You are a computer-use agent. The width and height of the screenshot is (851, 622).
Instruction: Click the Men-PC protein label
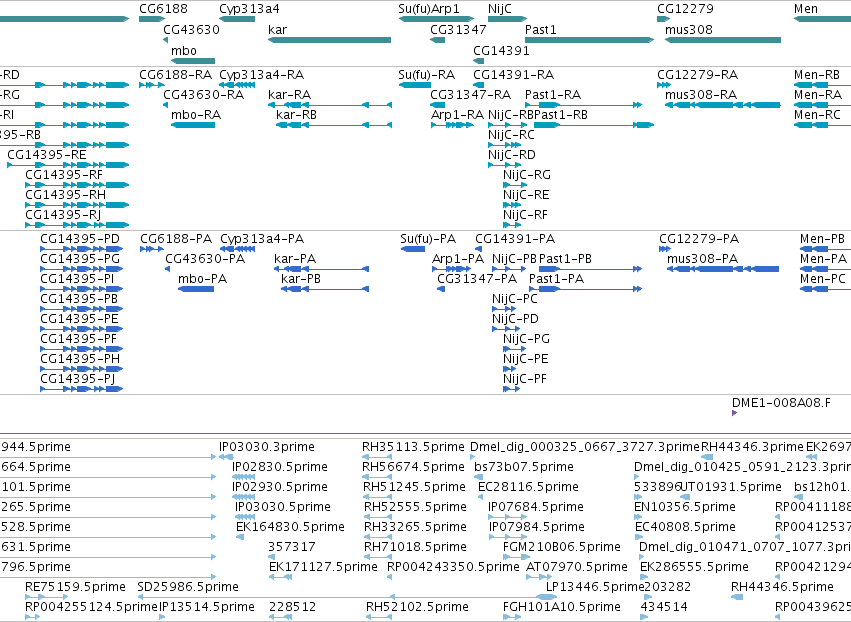coord(823,278)
